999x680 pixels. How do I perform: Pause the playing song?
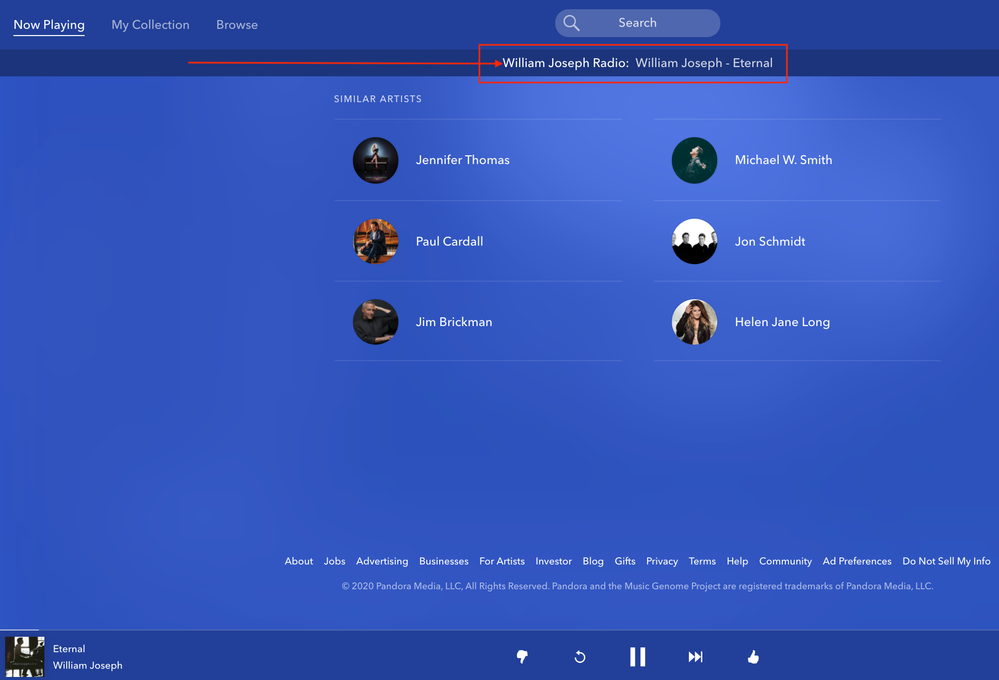[x=637, y=657]
